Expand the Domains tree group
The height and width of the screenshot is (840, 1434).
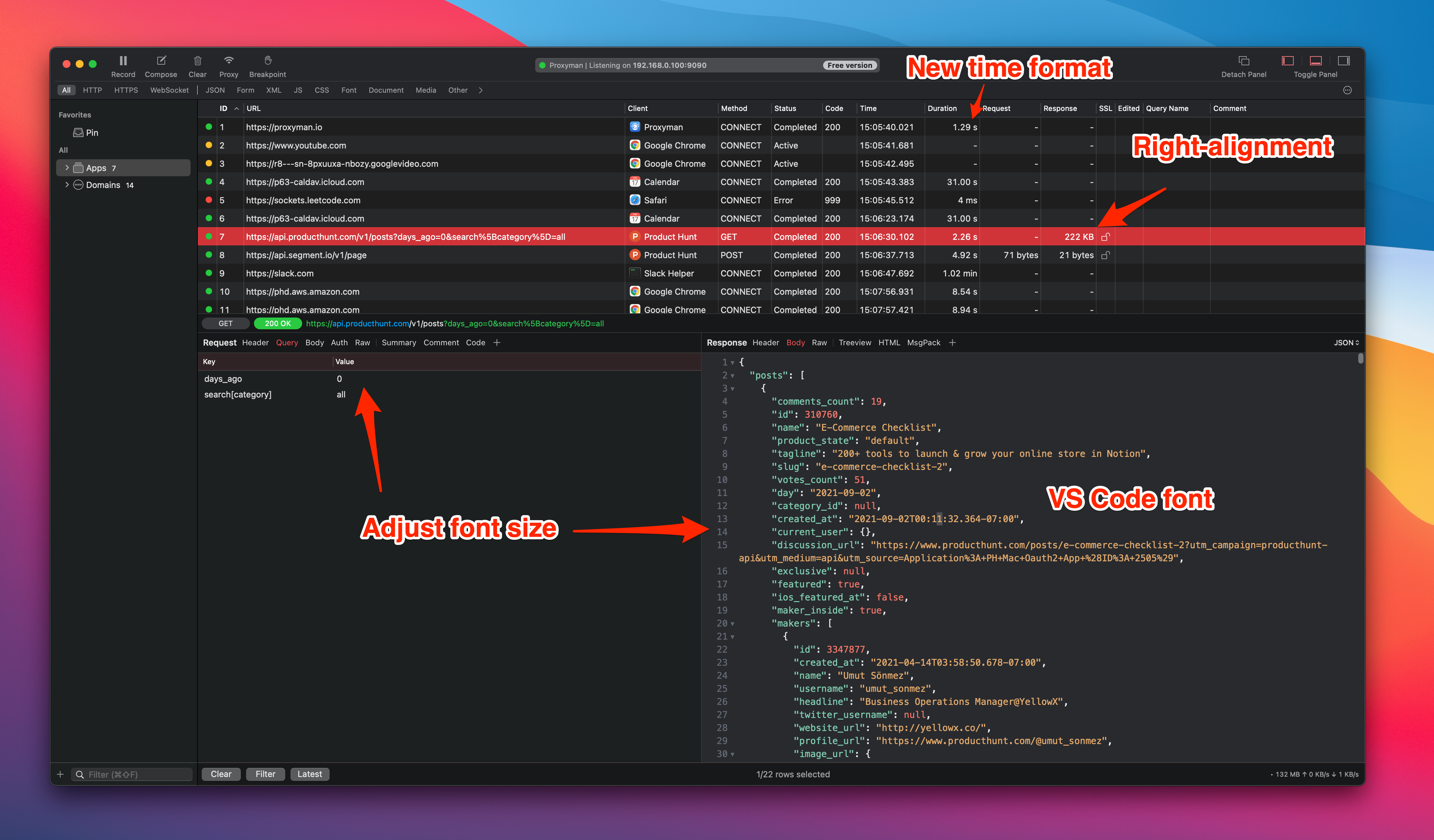[x=67, y=185]
